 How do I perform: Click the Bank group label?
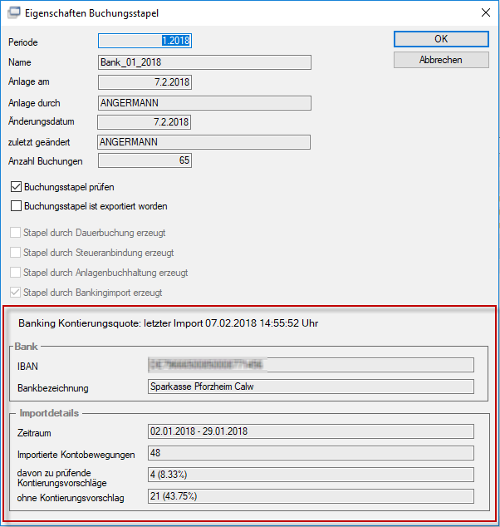pos(26,347)
